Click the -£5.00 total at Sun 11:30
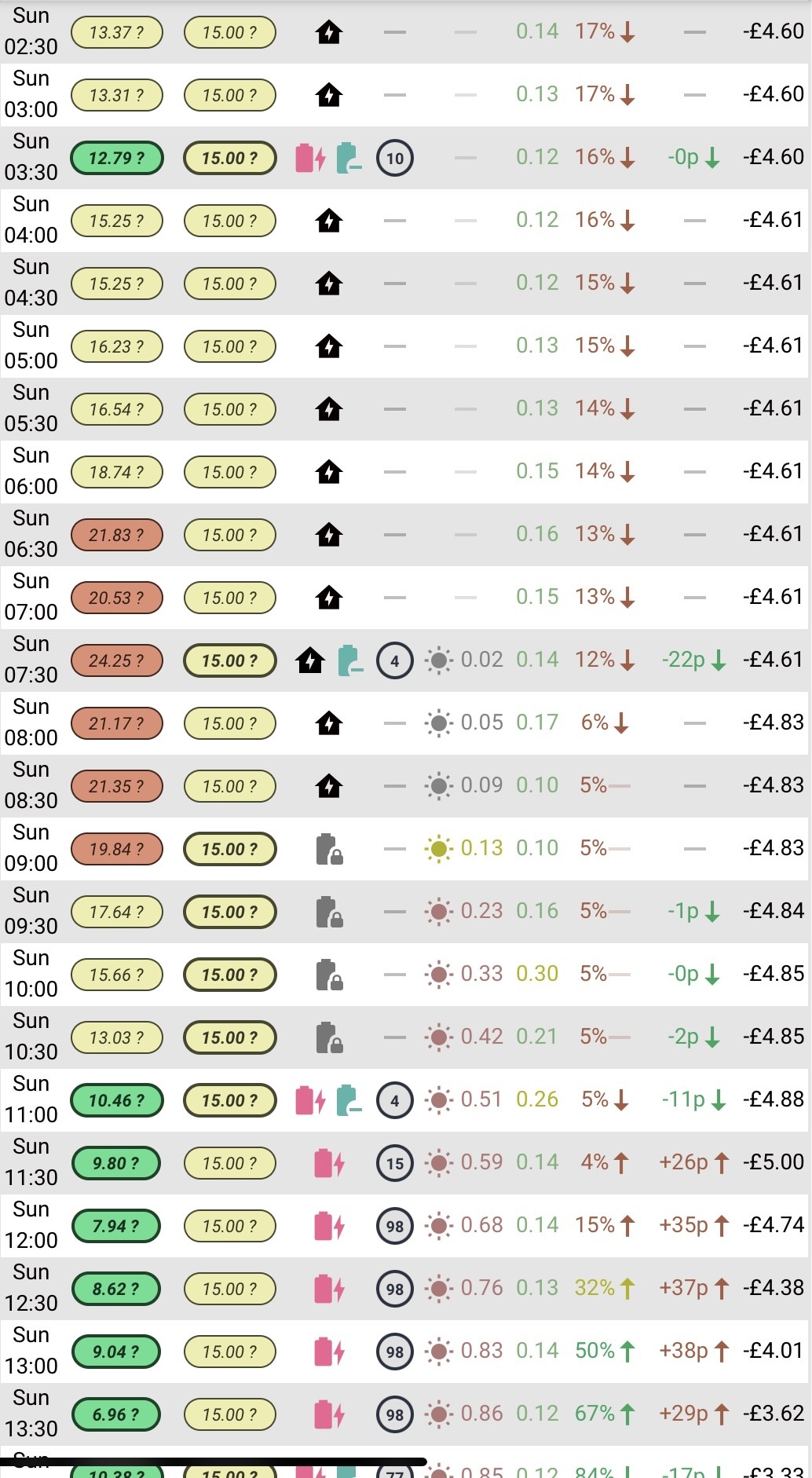This screenshot has height=1478, width=812. click(774, 1162)
